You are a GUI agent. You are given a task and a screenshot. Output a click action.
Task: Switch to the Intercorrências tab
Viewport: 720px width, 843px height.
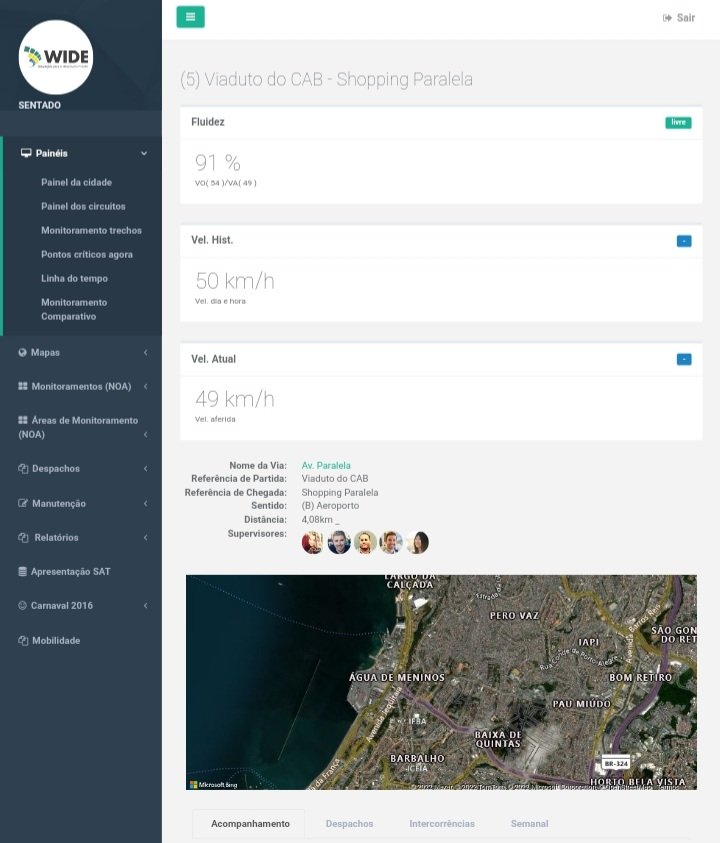[x=442, y=824]
